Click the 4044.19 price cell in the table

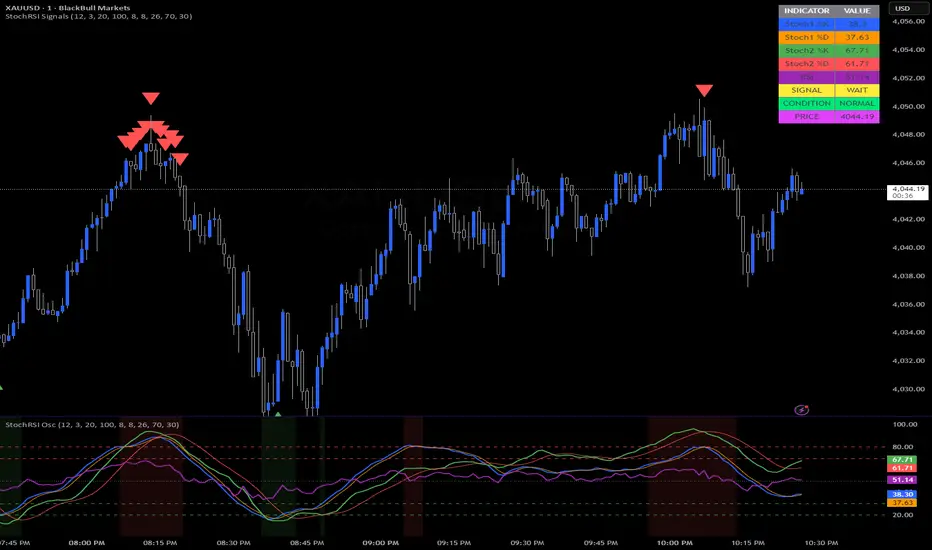point(857,117)
